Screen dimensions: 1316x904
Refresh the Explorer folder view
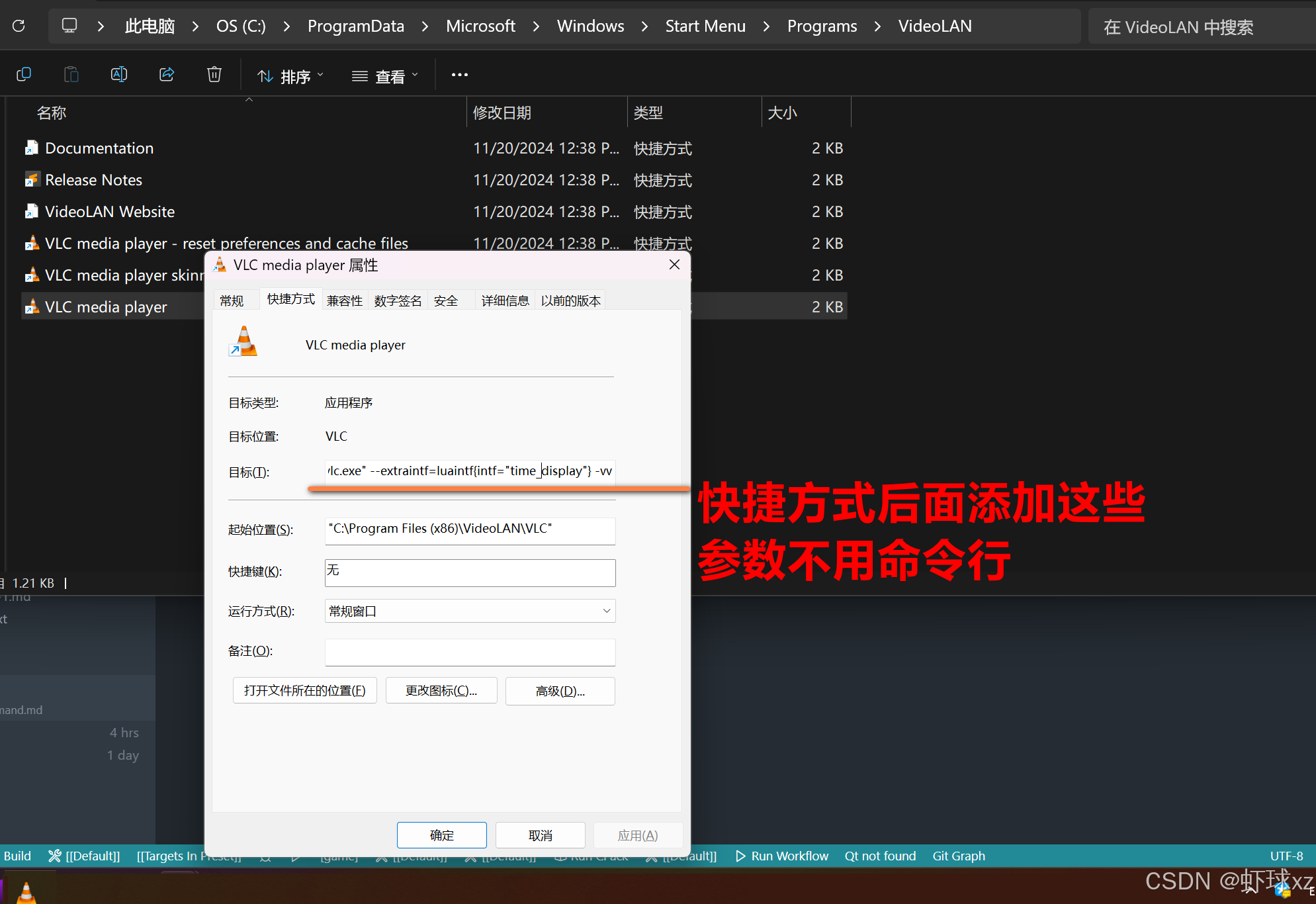point(19,26)
